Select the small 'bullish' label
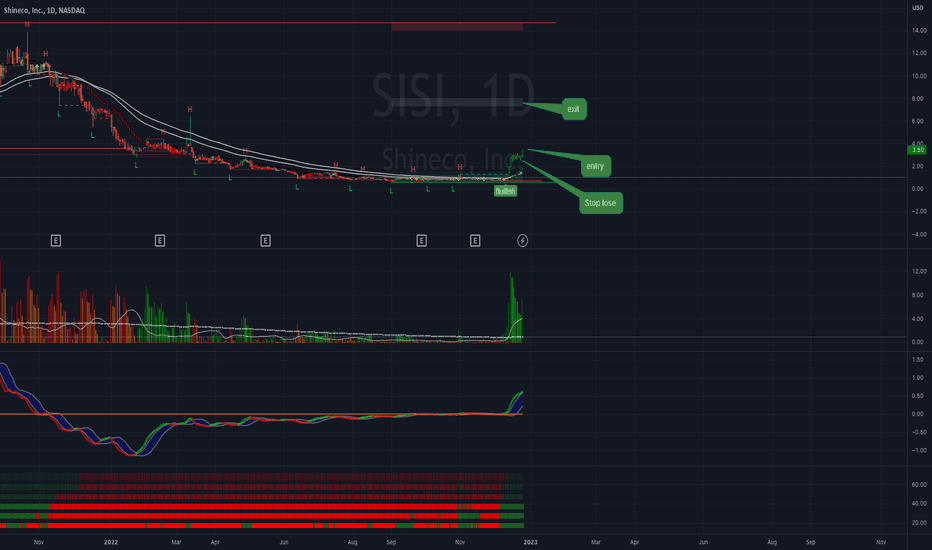932x550 pixels. (x=505, y=191)
